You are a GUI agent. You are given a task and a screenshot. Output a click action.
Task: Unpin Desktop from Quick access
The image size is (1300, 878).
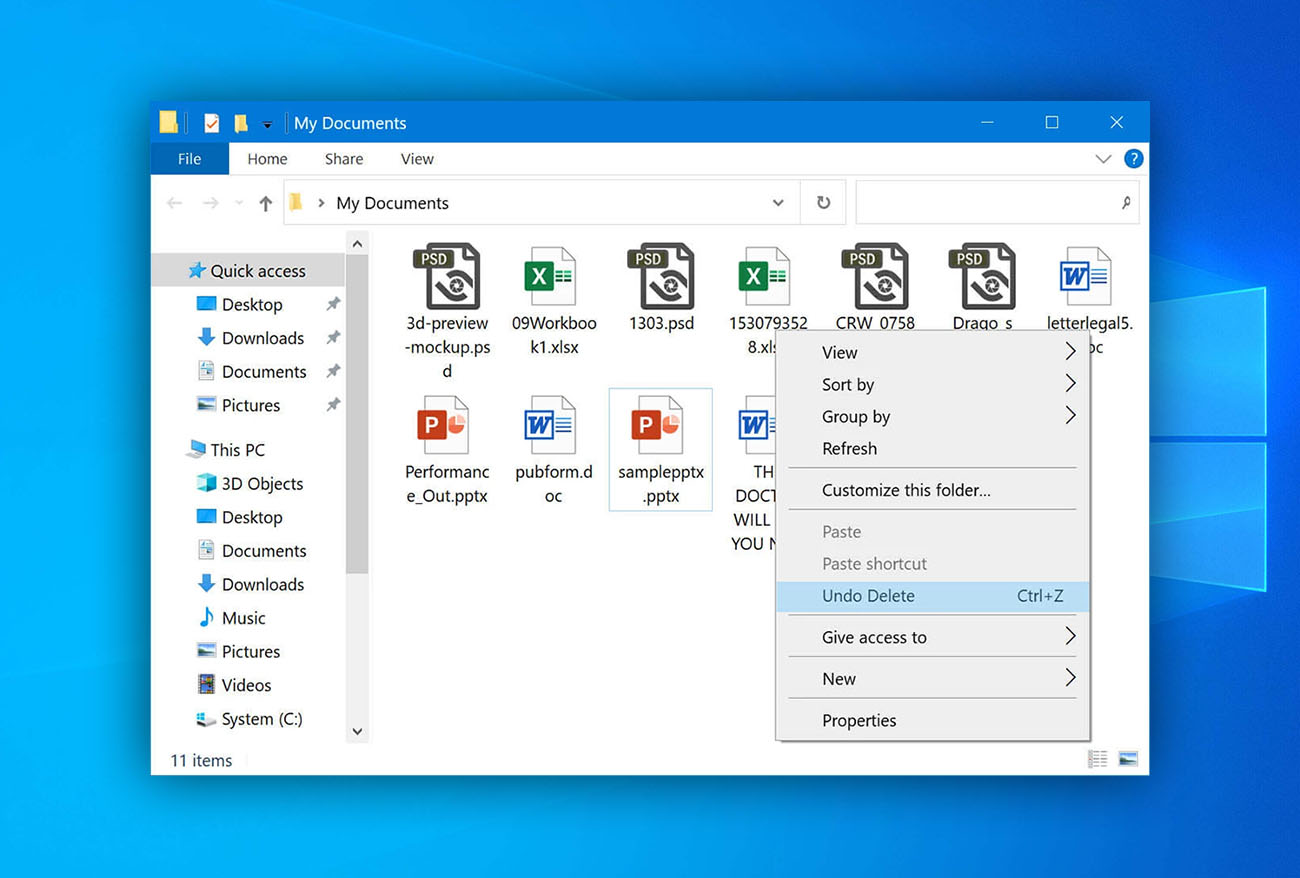click(x=332, y=304)
